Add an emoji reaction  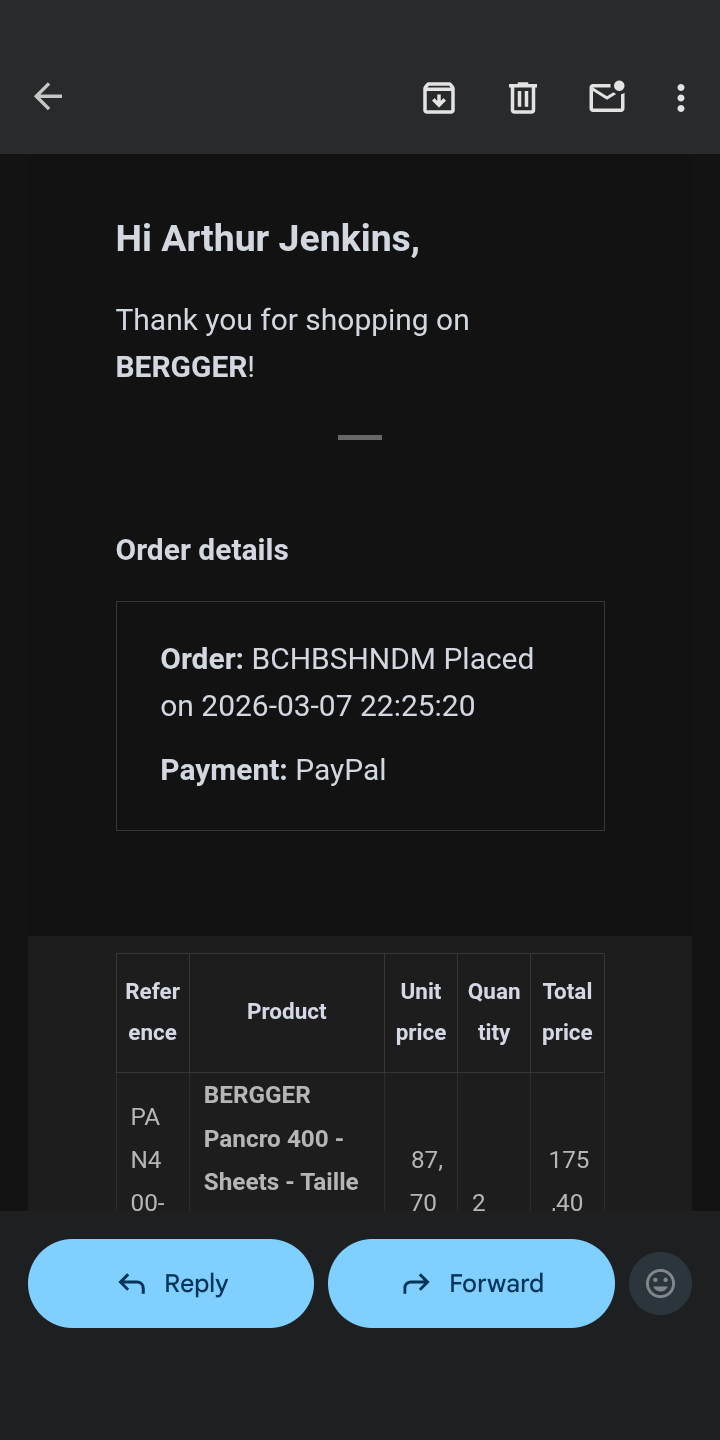pos(660,1283)
